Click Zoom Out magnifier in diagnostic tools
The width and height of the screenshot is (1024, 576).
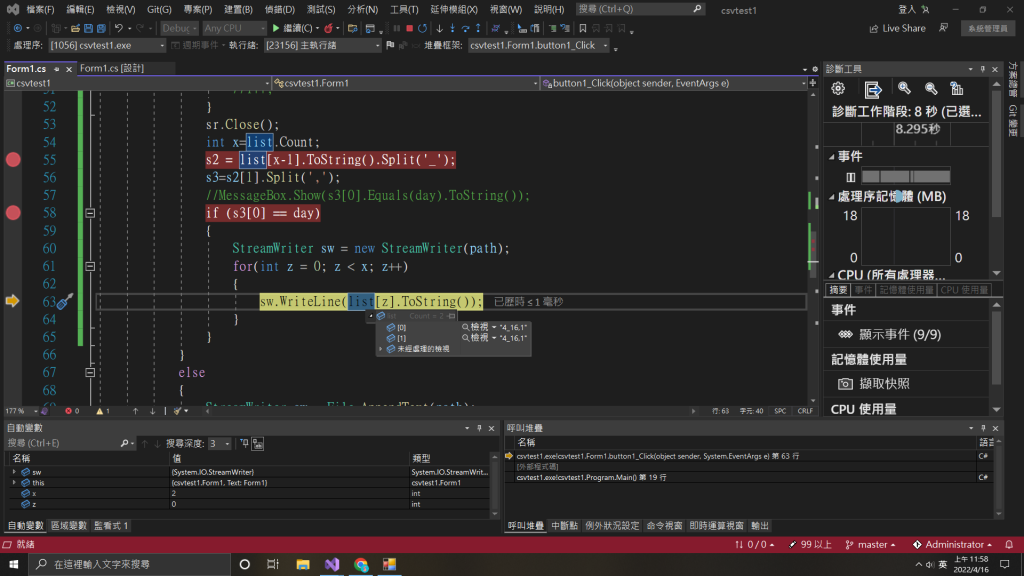pos(931,88)
